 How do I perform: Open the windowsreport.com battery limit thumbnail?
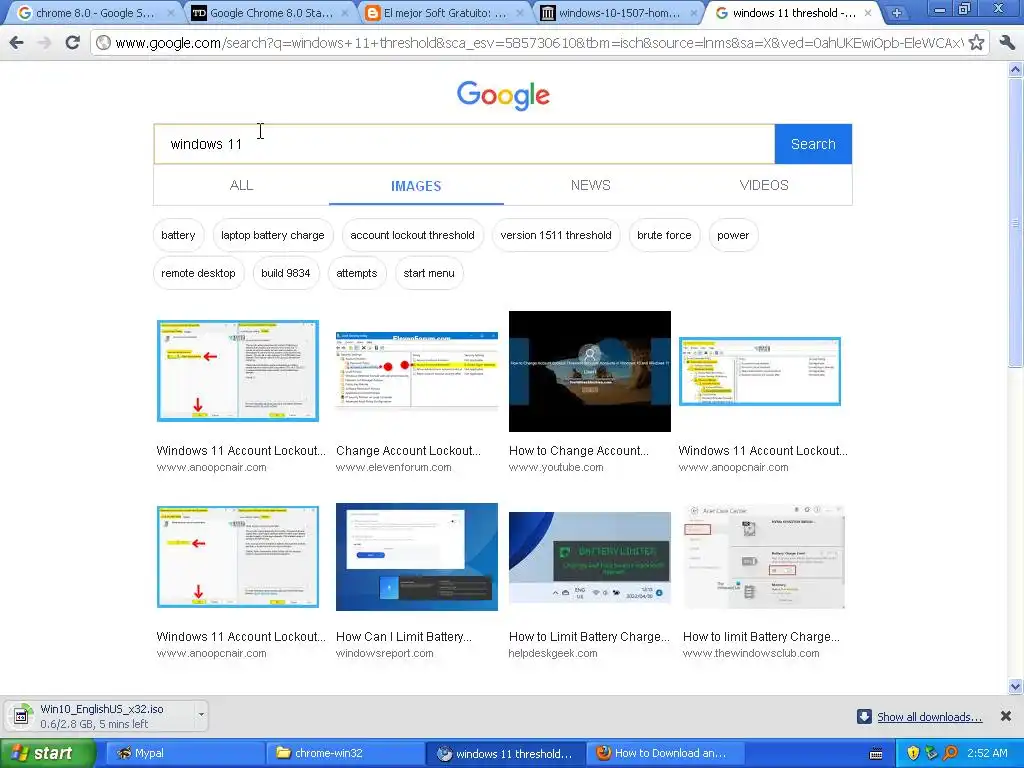click(417, 556)
